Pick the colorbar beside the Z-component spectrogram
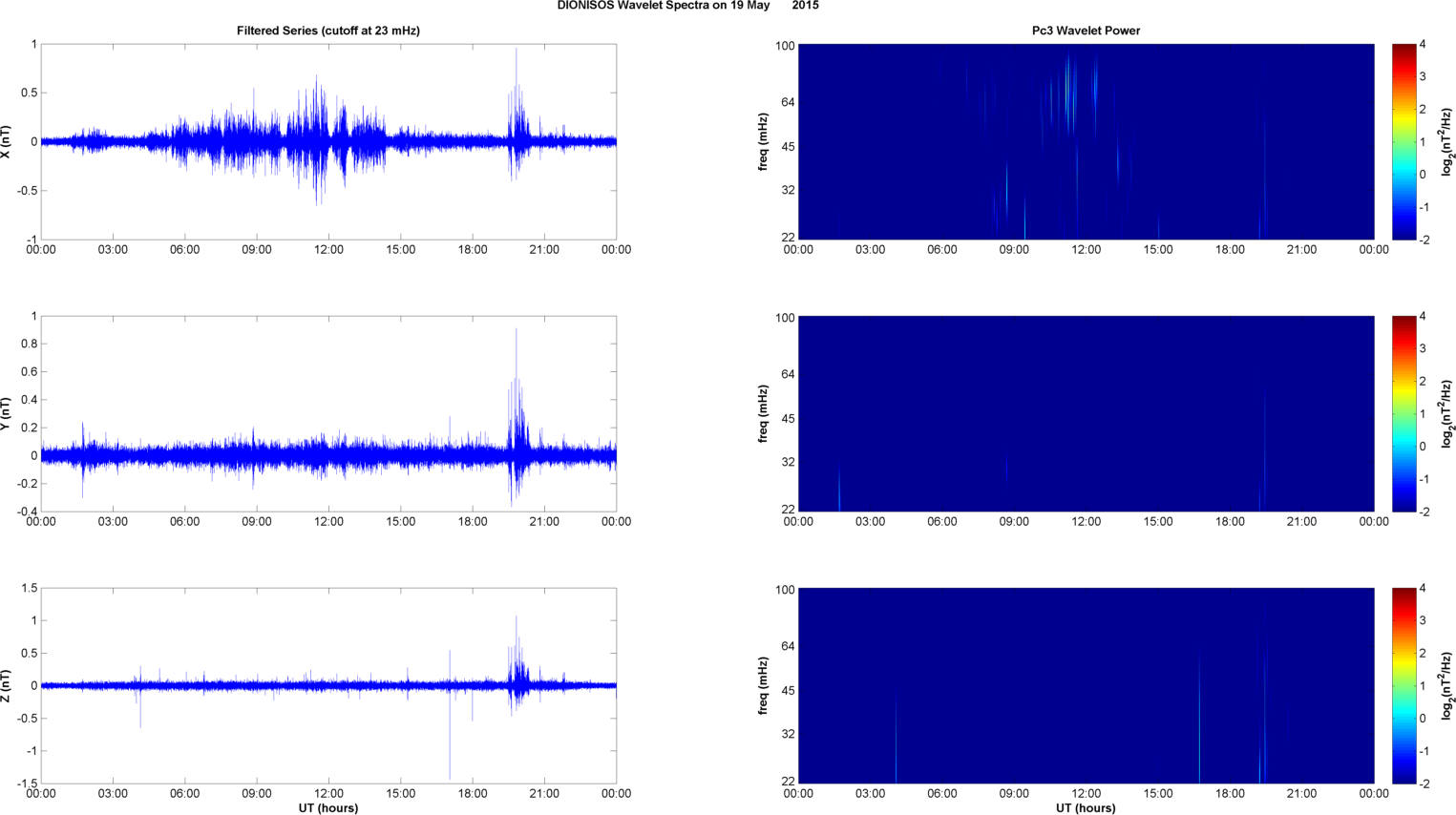1456x815 pixels. [1403, 686]
